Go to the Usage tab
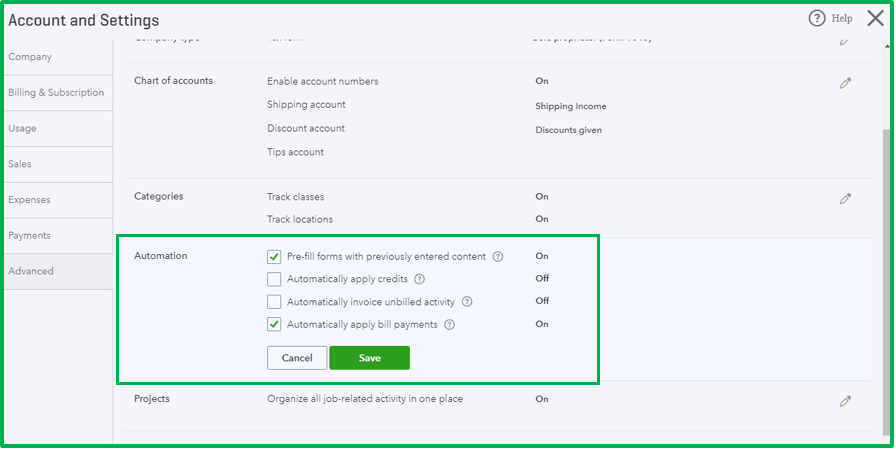The width and height of the screenshot is (896, 450). point(58,128)
